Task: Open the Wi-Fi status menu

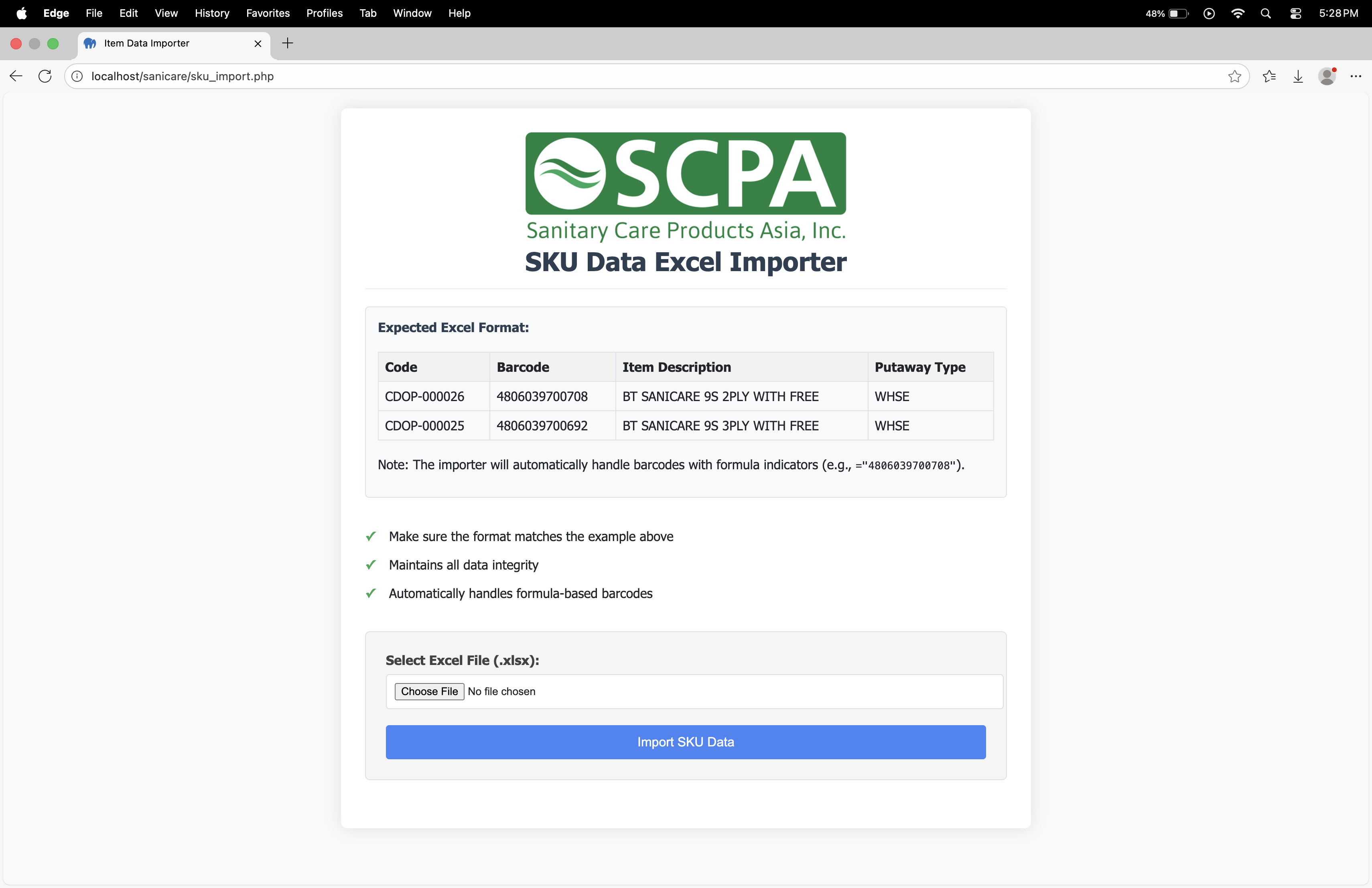Action: tap(1237, 13)
